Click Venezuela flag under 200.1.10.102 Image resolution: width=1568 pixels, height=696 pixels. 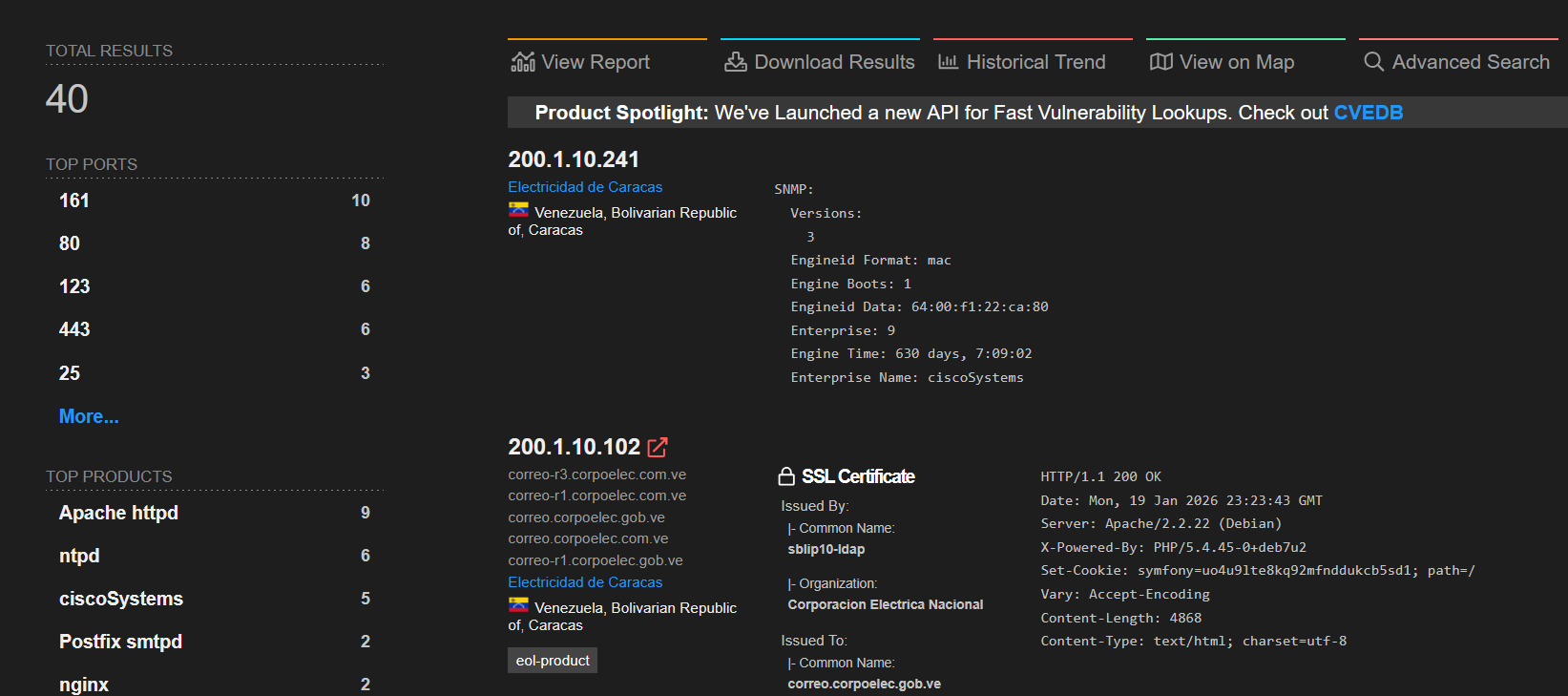518,605
